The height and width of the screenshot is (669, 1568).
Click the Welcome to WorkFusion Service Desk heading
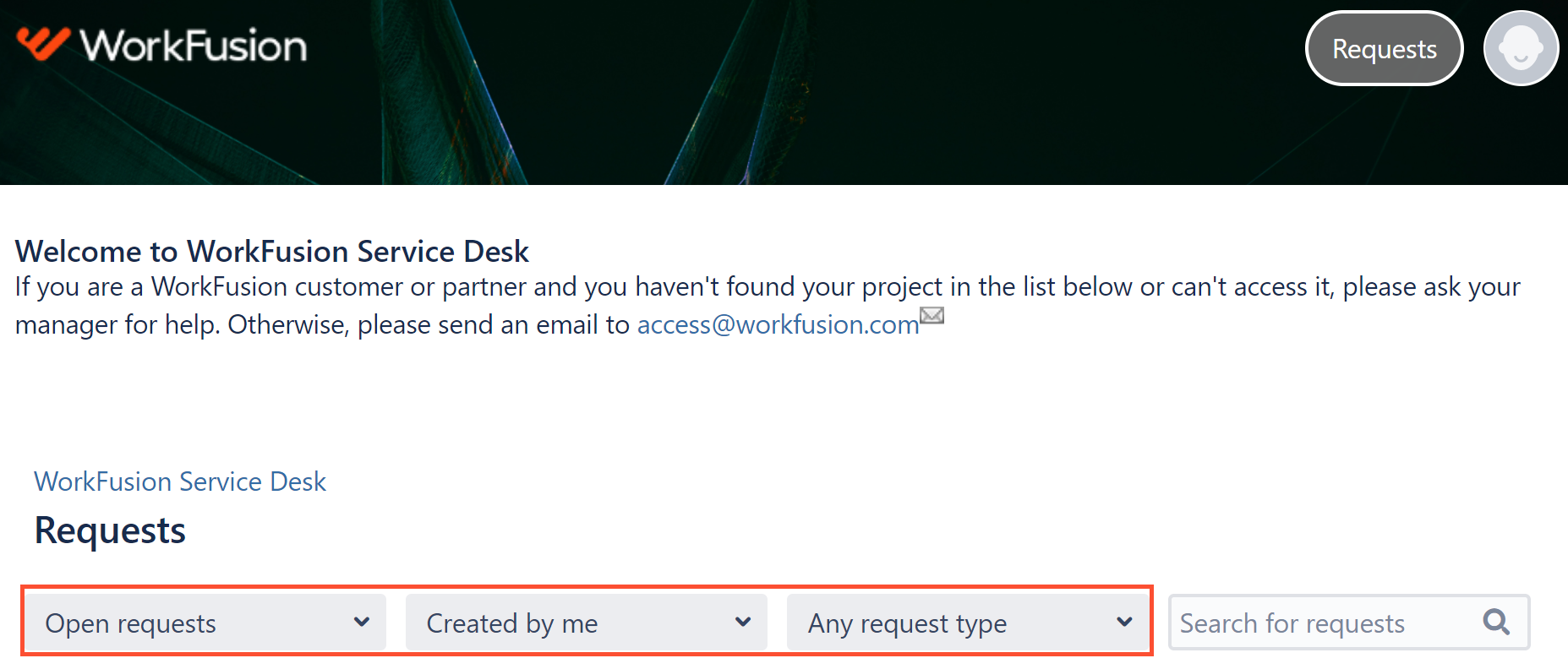(272, 252)
